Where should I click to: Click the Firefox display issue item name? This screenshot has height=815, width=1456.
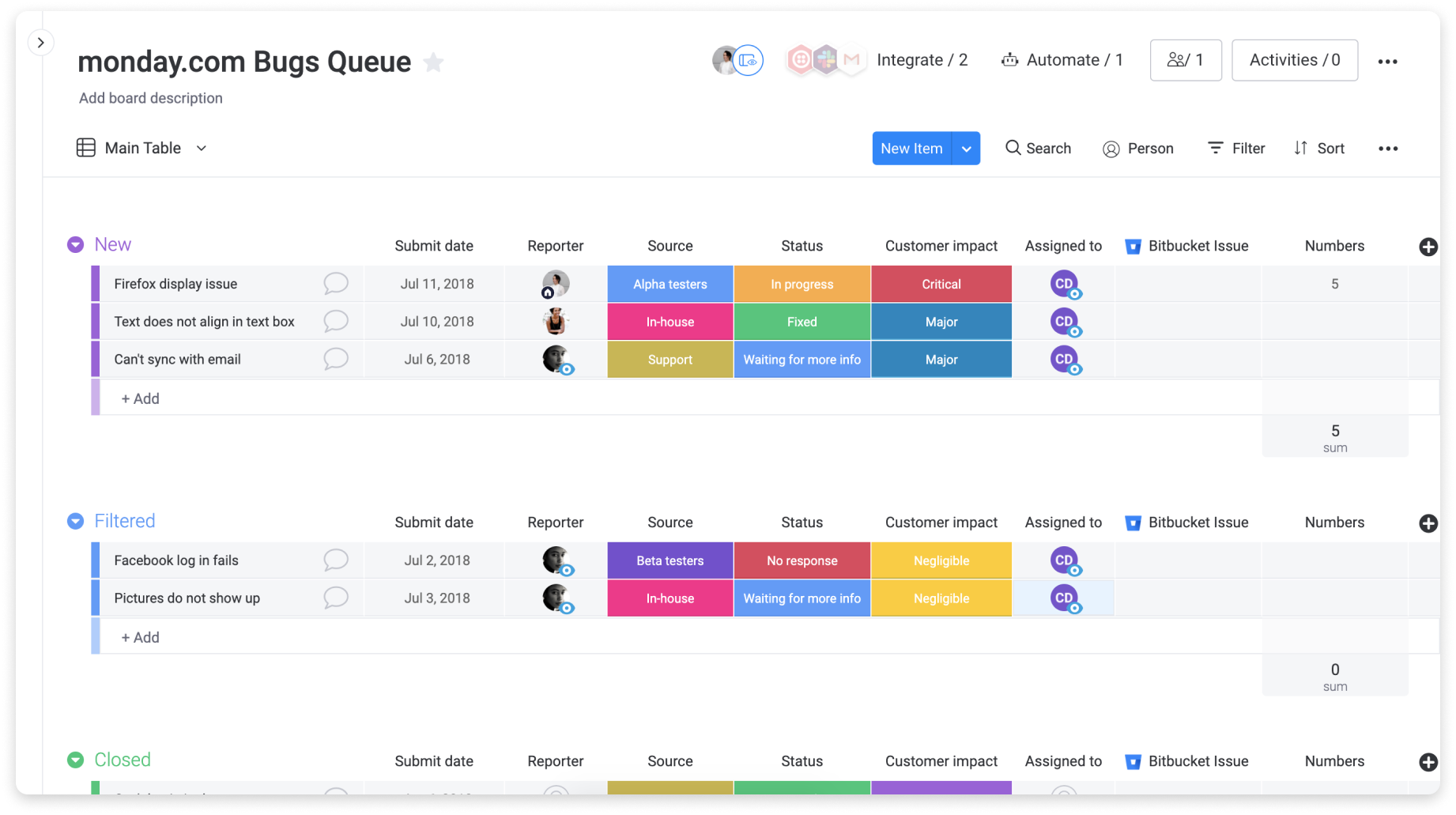[175, 284]
